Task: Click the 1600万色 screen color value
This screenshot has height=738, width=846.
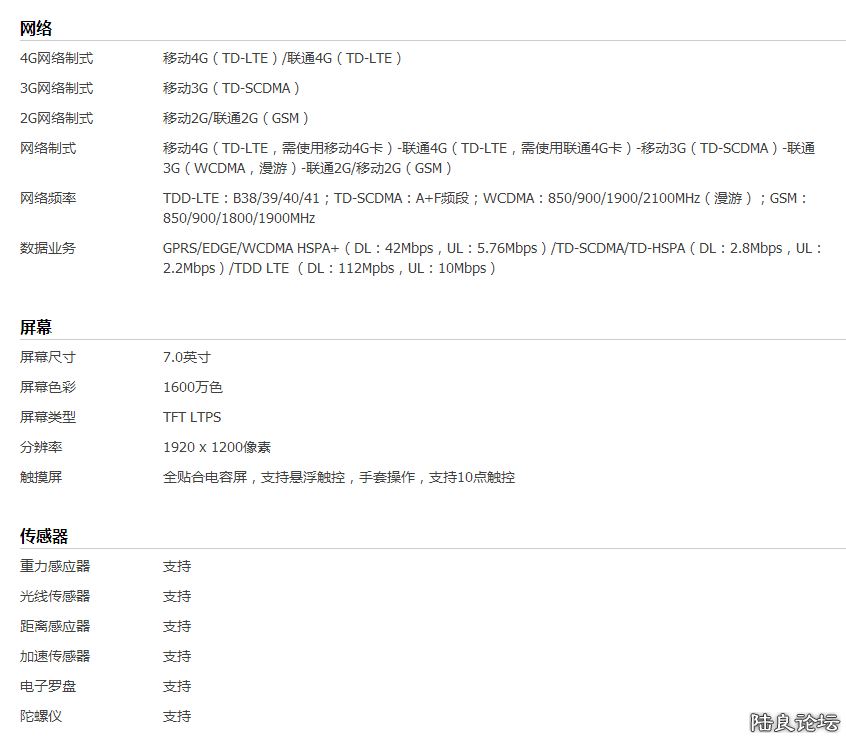Action: (193, 387)
